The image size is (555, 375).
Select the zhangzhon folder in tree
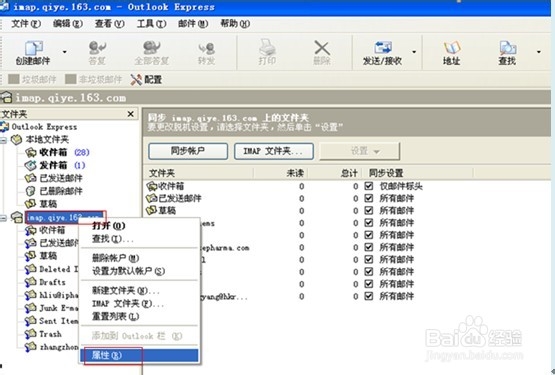(52, 347)
